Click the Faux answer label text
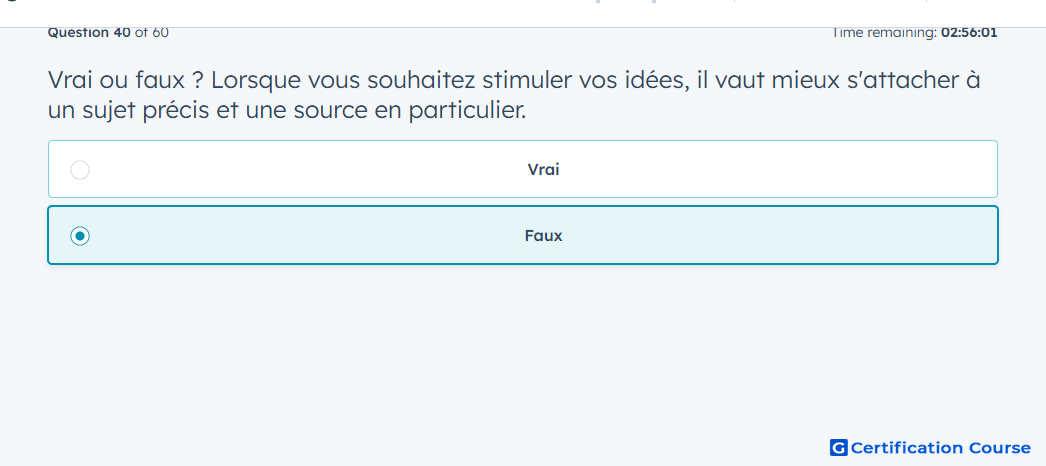This screenshot has width=1046, height=466. point(543,236)
